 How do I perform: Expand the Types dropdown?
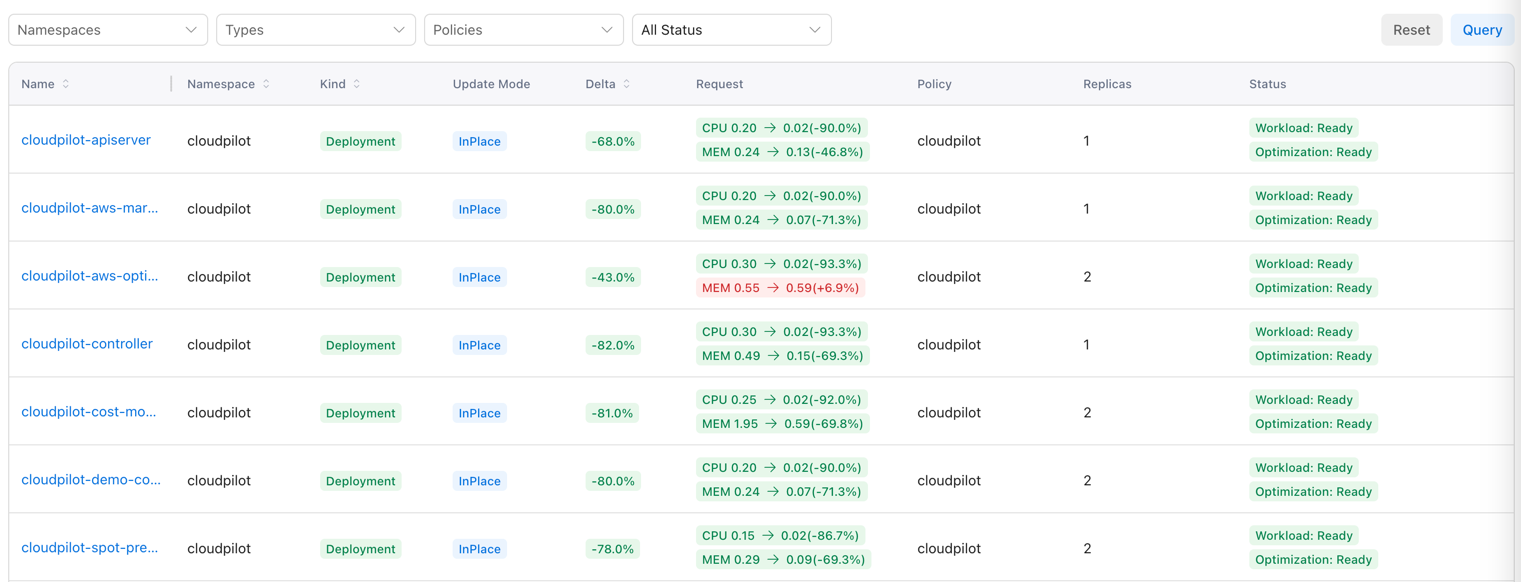point(316,29)
